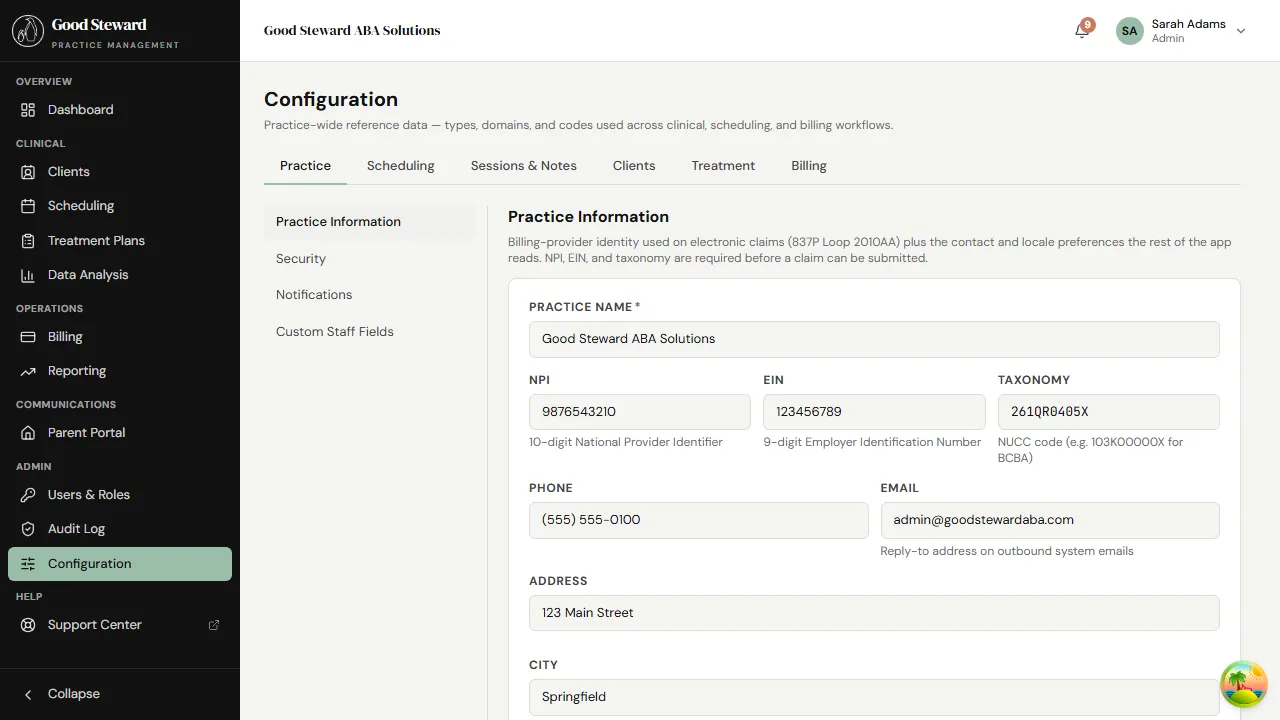
Task: Click the Treatment Plans clipboard icon
Action: click(x=30, y=240)
